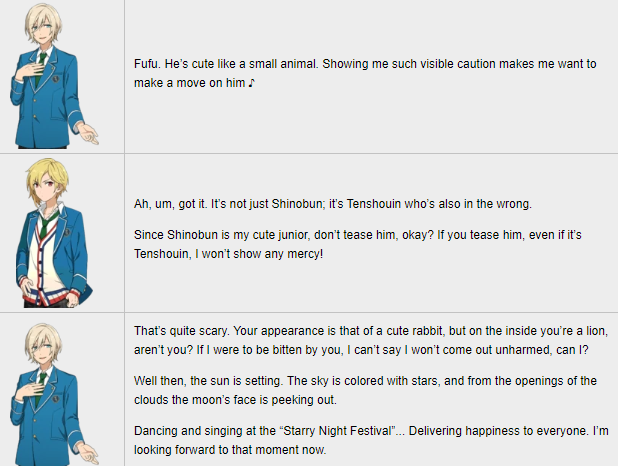
Task: Click the paragraph beginning "Since Shinobun is my cute junior"
Action: [x=357, y=244]
